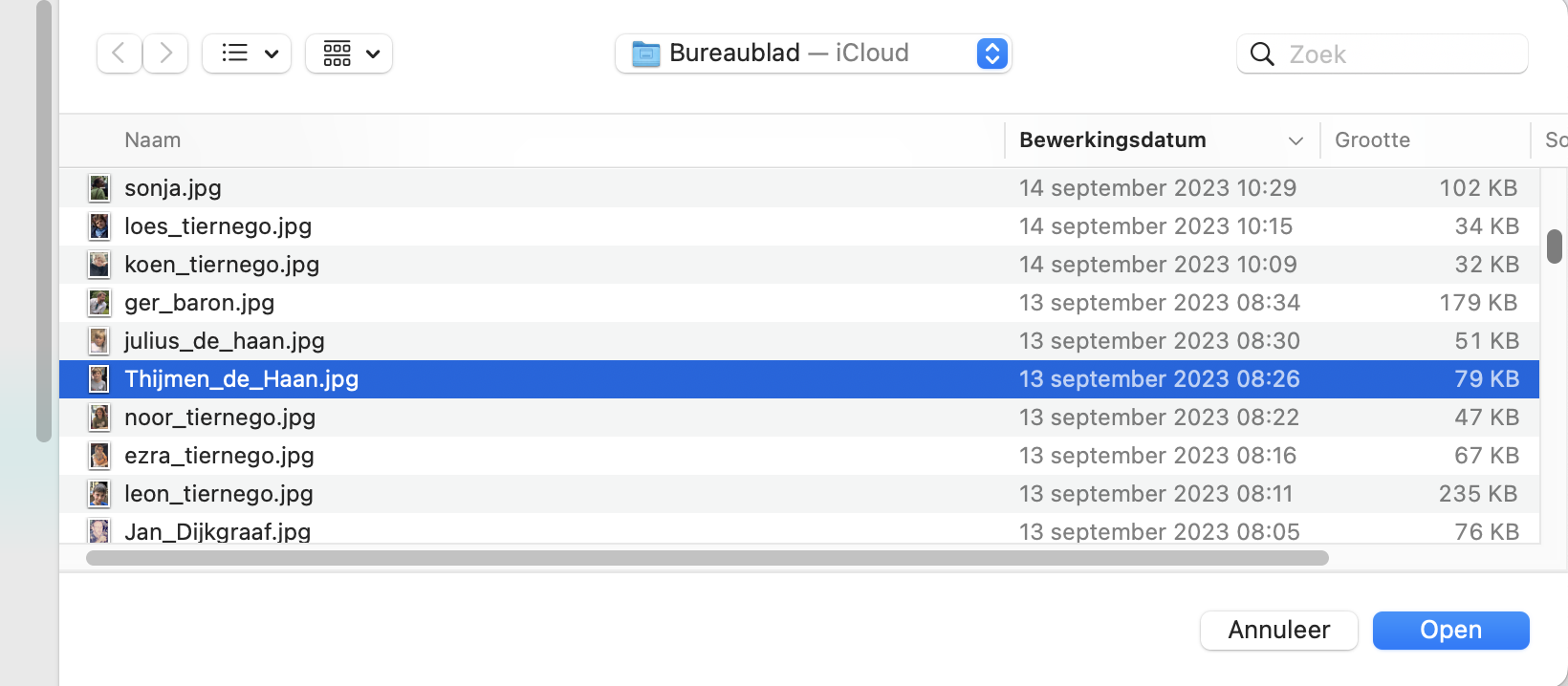1568x686 pixels.
Task: Sort files by the Naam column
Action: click(x=153, y=140)
